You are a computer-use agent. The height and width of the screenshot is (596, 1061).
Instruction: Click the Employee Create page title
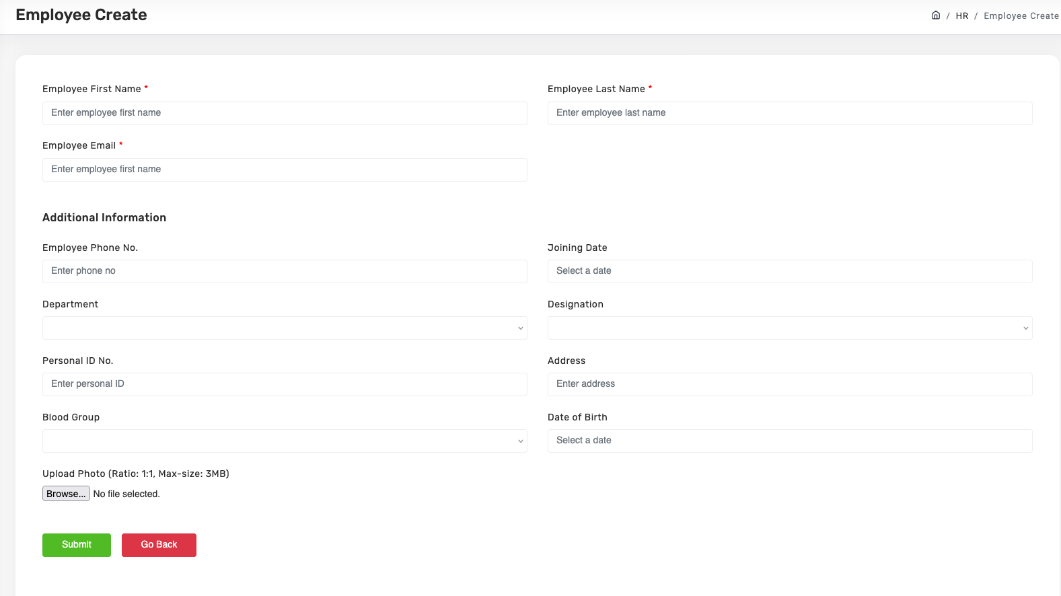coord(81,15)
